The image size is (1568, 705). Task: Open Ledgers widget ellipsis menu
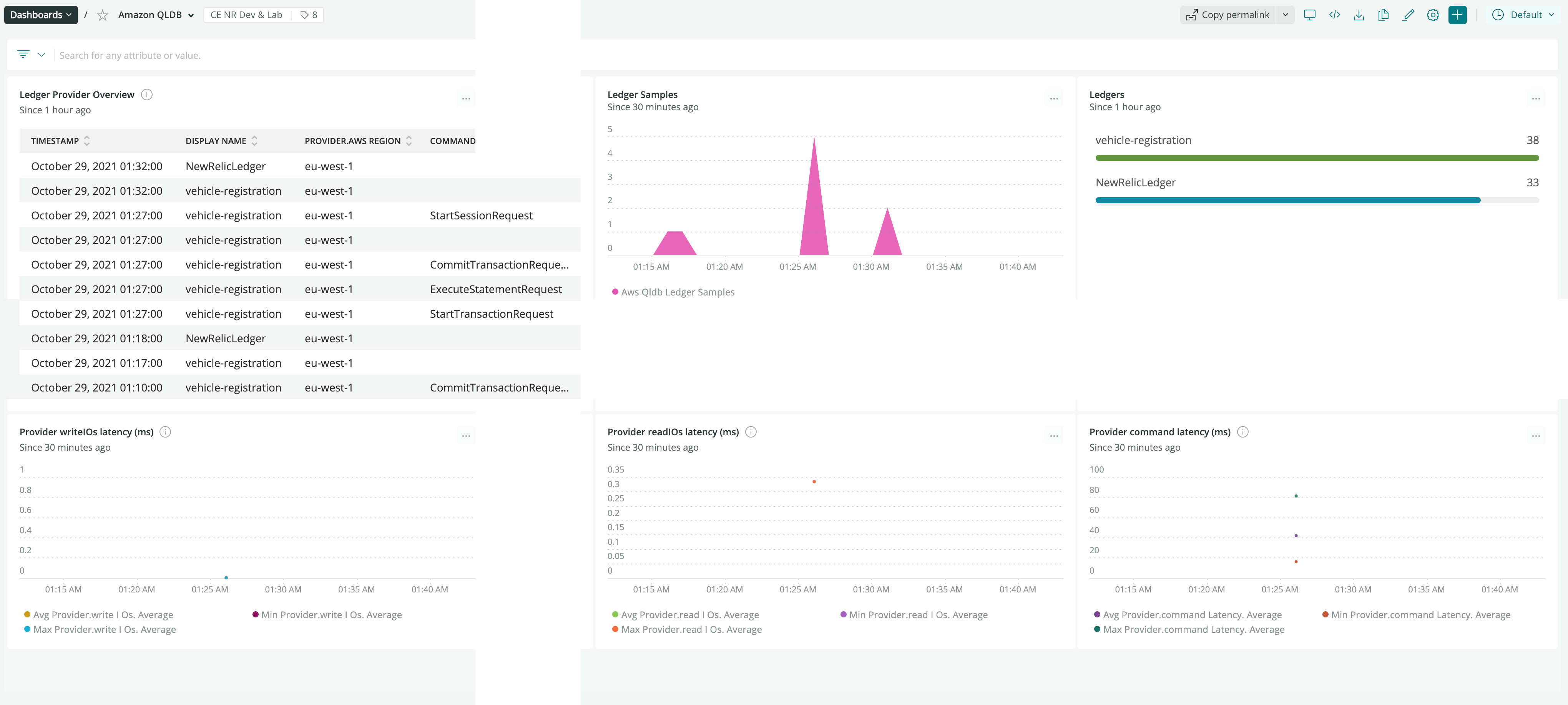[1536, 98]
